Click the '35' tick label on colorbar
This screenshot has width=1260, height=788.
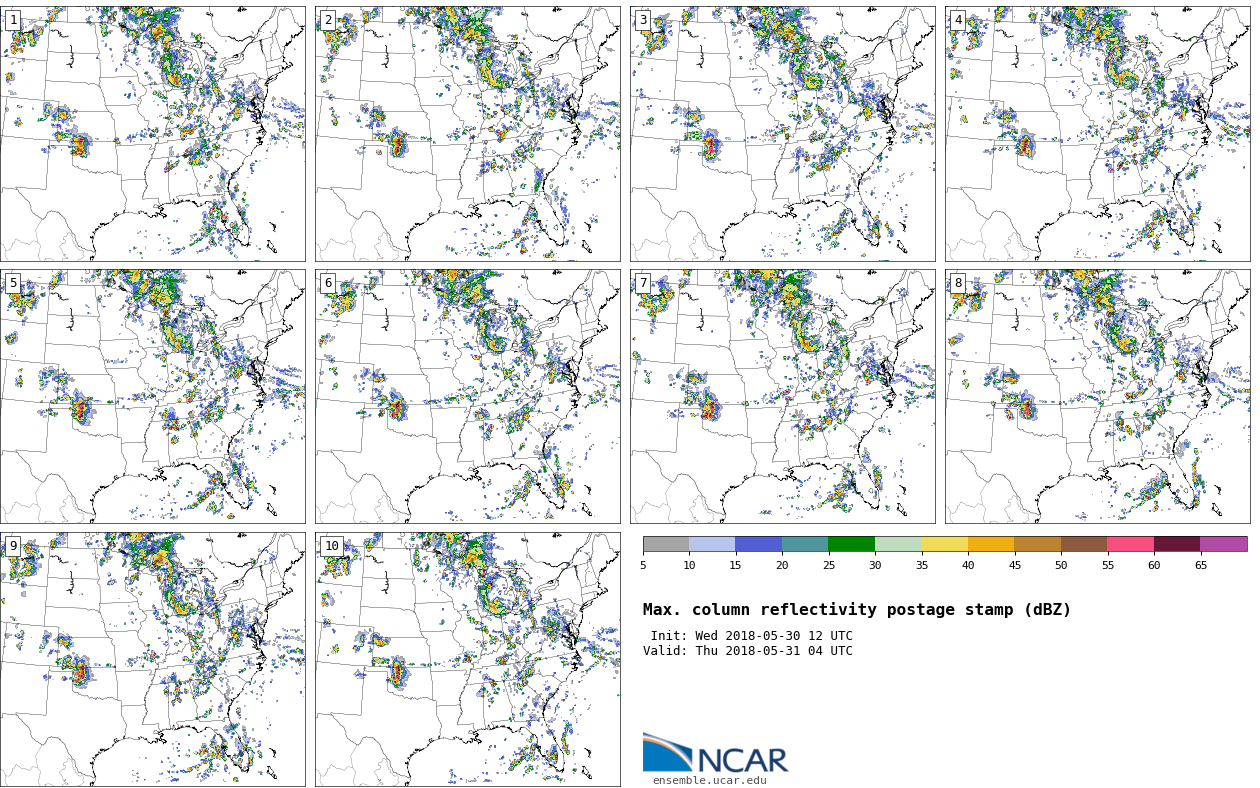pos(921,566)
